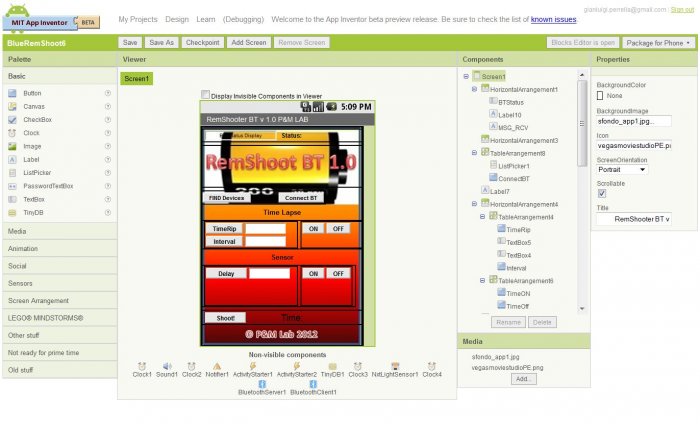Image resolution: width=700 pixels, height=424 pixels.
Task: Select ActivityStarter1 non-visible component
Action: pos(253,370)
